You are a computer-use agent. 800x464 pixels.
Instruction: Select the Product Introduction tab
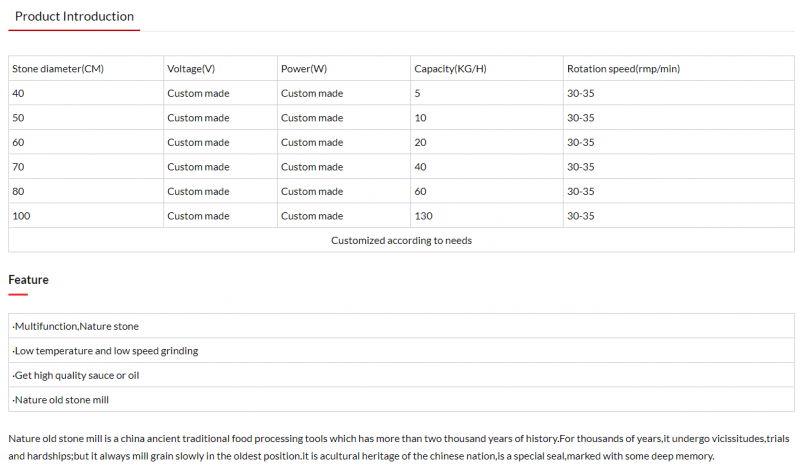tap(74, 16)
